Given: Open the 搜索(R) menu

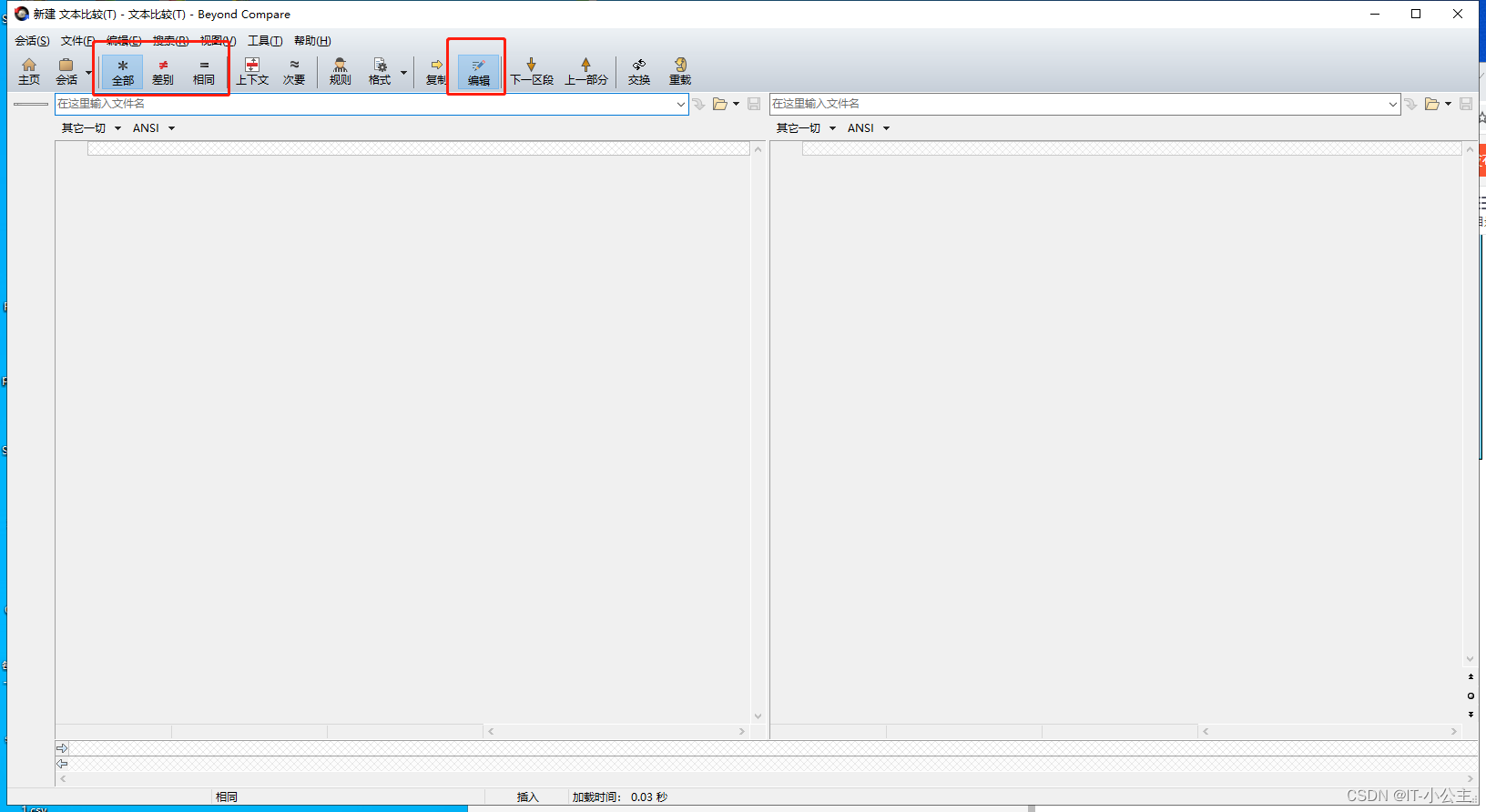Looking at the screenshot, I should coord(170,41).
